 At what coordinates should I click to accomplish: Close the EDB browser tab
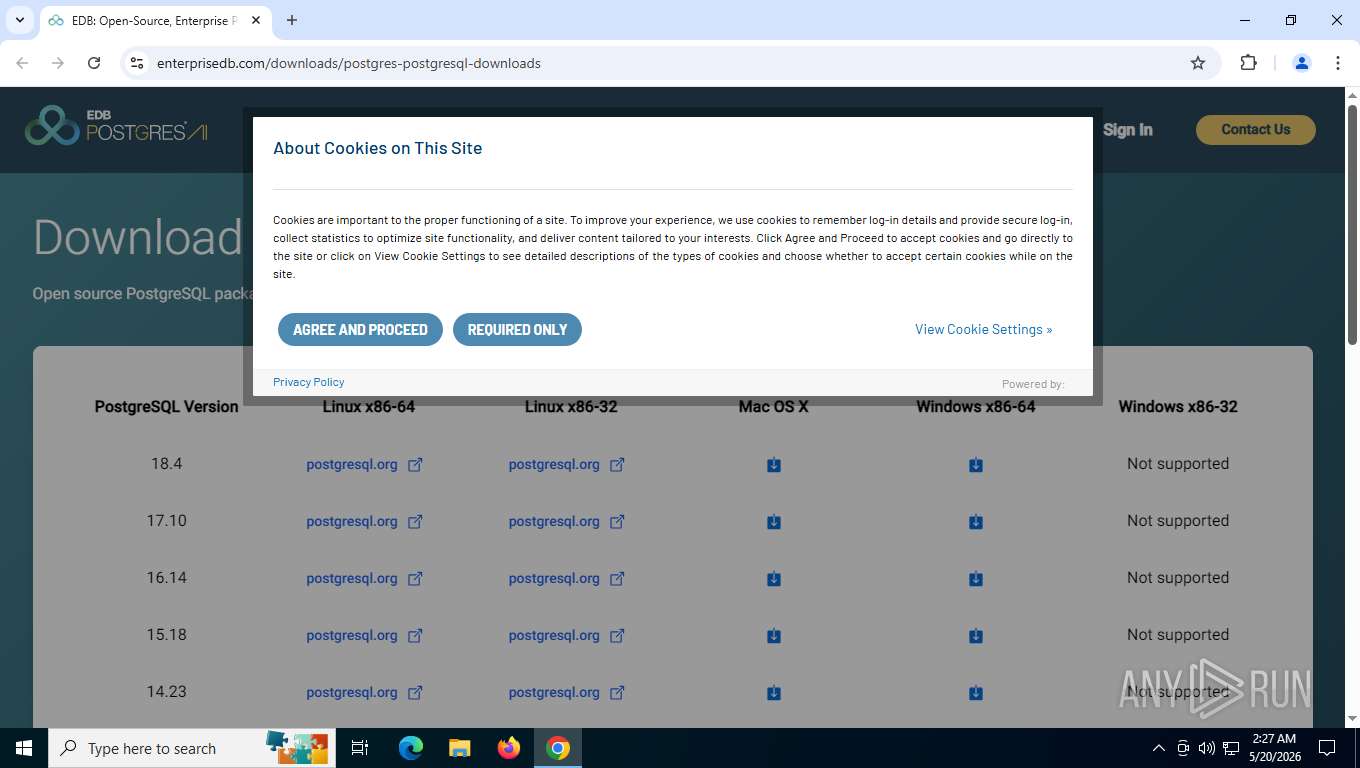coord(256,20)
